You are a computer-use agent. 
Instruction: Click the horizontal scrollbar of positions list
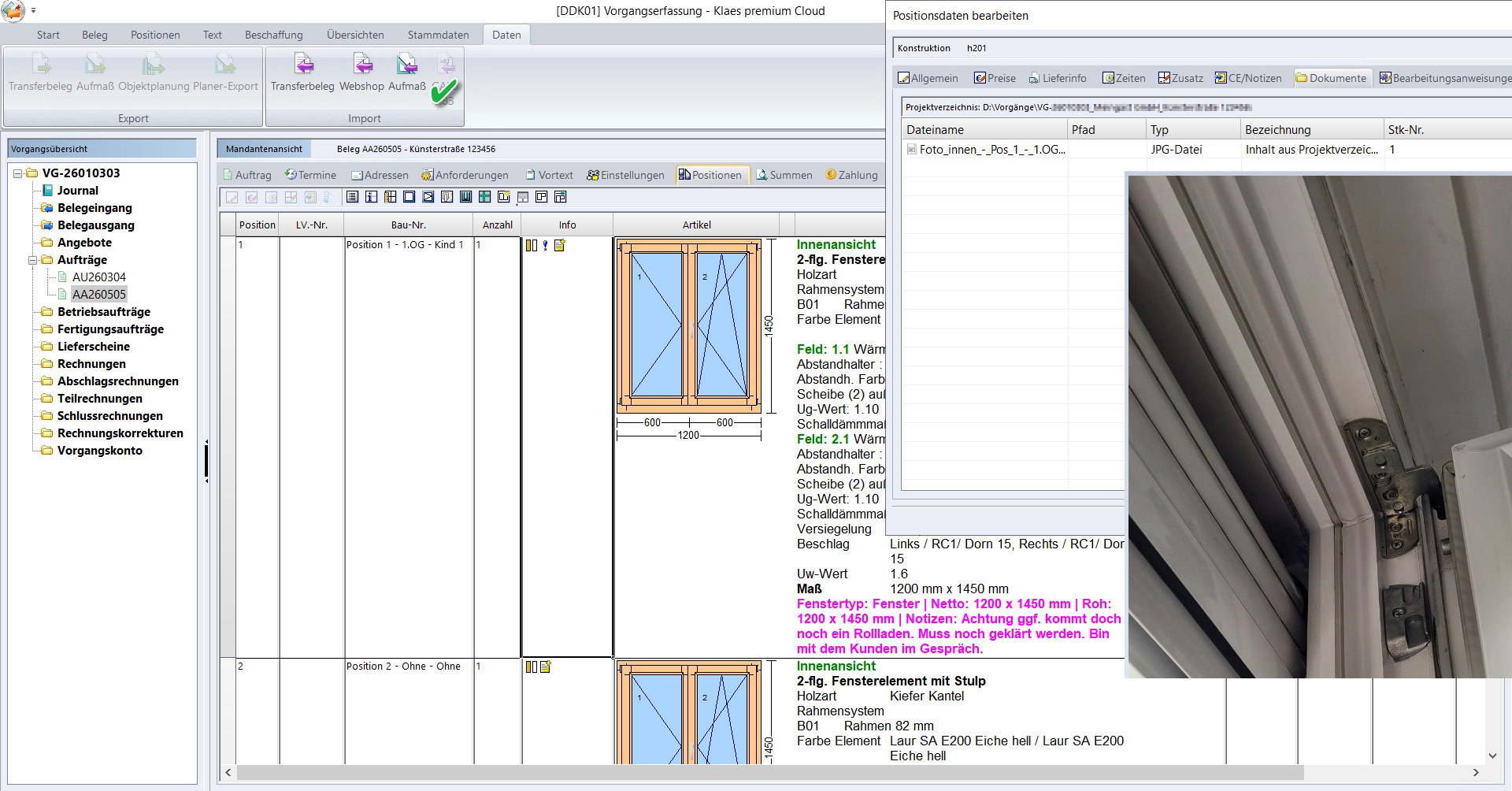(x=769, y=772)
